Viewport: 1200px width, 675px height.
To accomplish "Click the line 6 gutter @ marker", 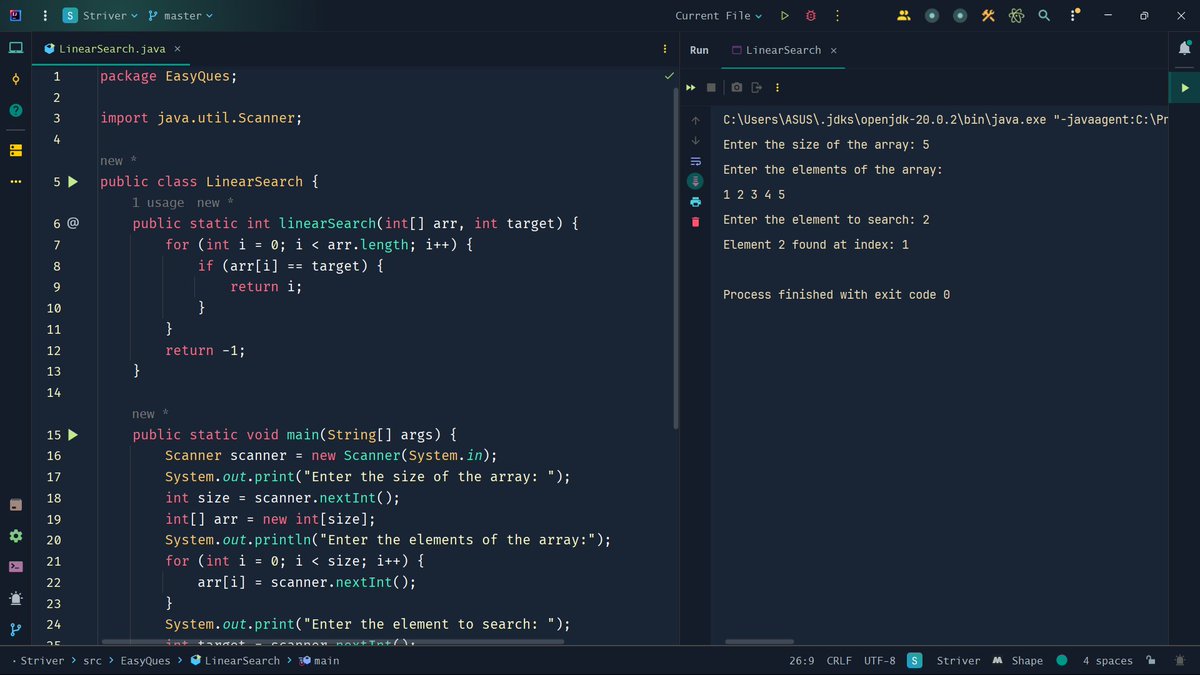I will pyautogui.click(x=72, y=224).
